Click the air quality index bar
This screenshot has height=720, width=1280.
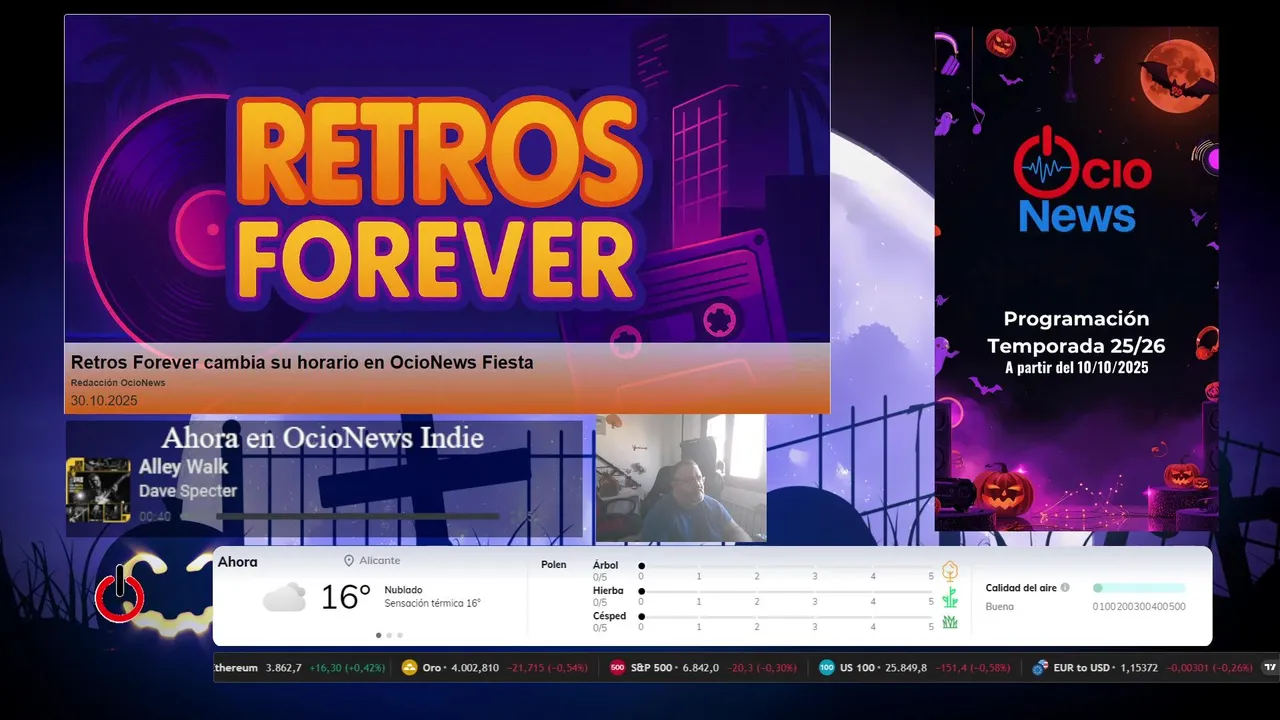1139,588
